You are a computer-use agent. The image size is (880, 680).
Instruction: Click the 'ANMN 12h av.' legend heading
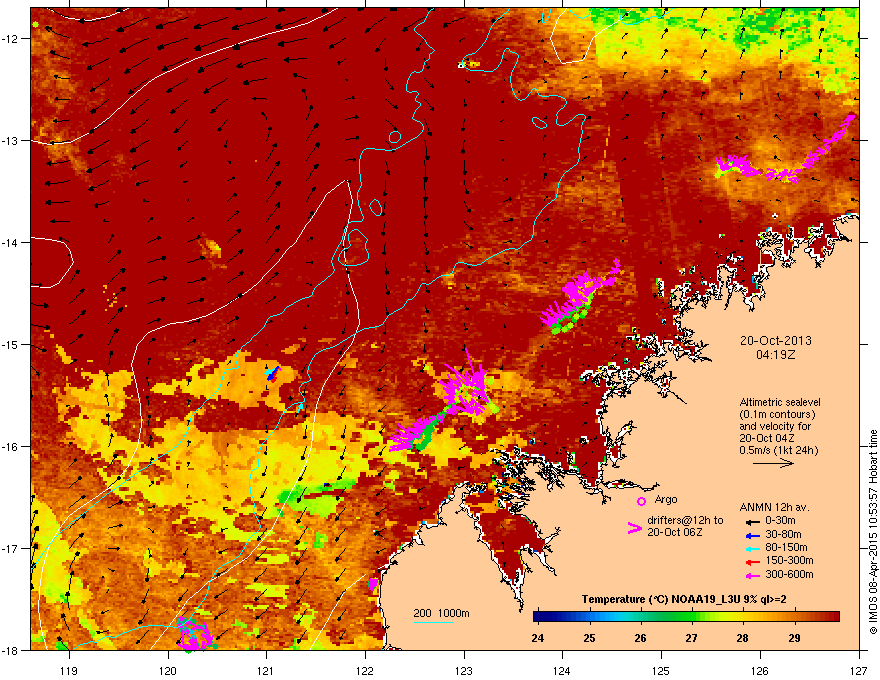pyautogui.click(x=774, y=508)
